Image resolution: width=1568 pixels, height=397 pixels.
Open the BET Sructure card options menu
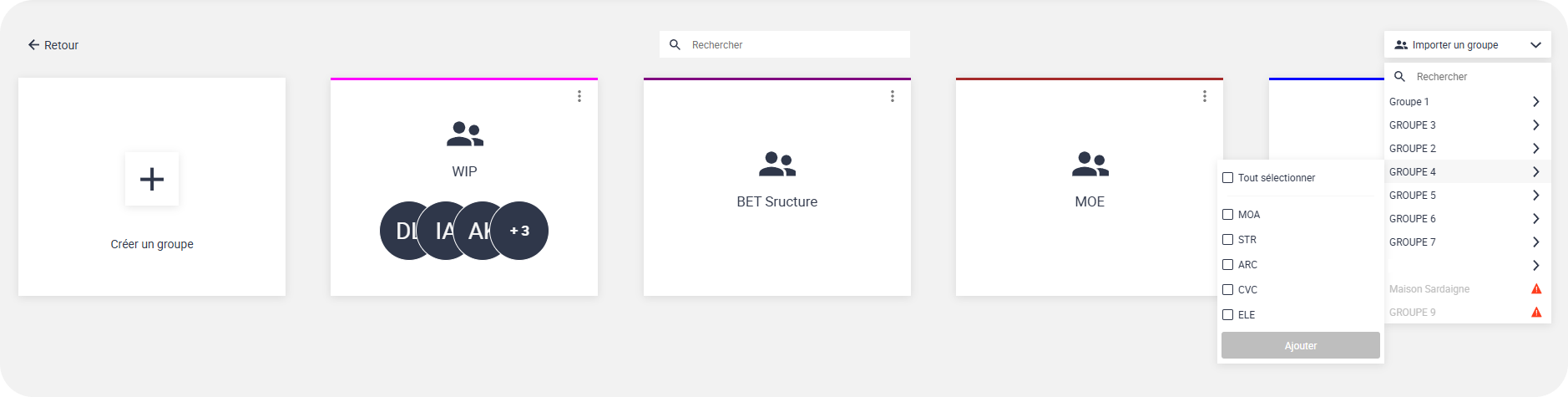pos(893,96)
